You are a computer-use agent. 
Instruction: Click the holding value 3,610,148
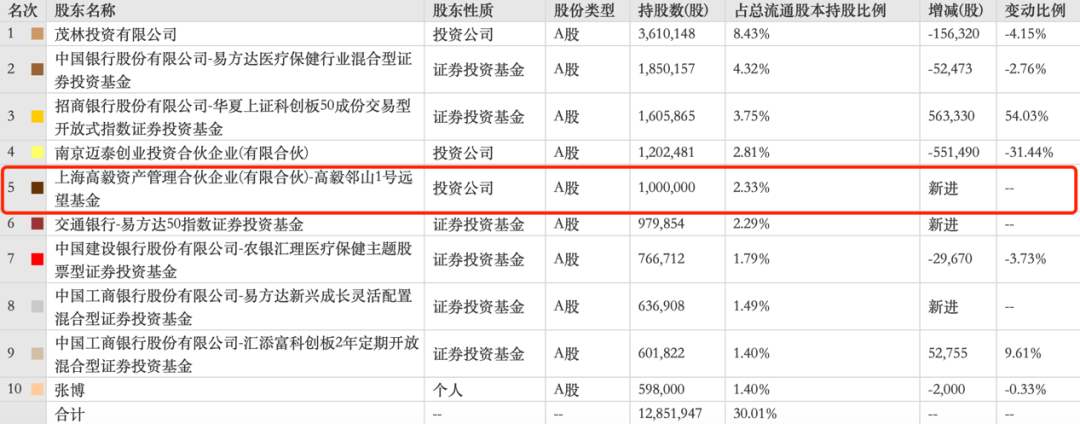tap(667, 33)
